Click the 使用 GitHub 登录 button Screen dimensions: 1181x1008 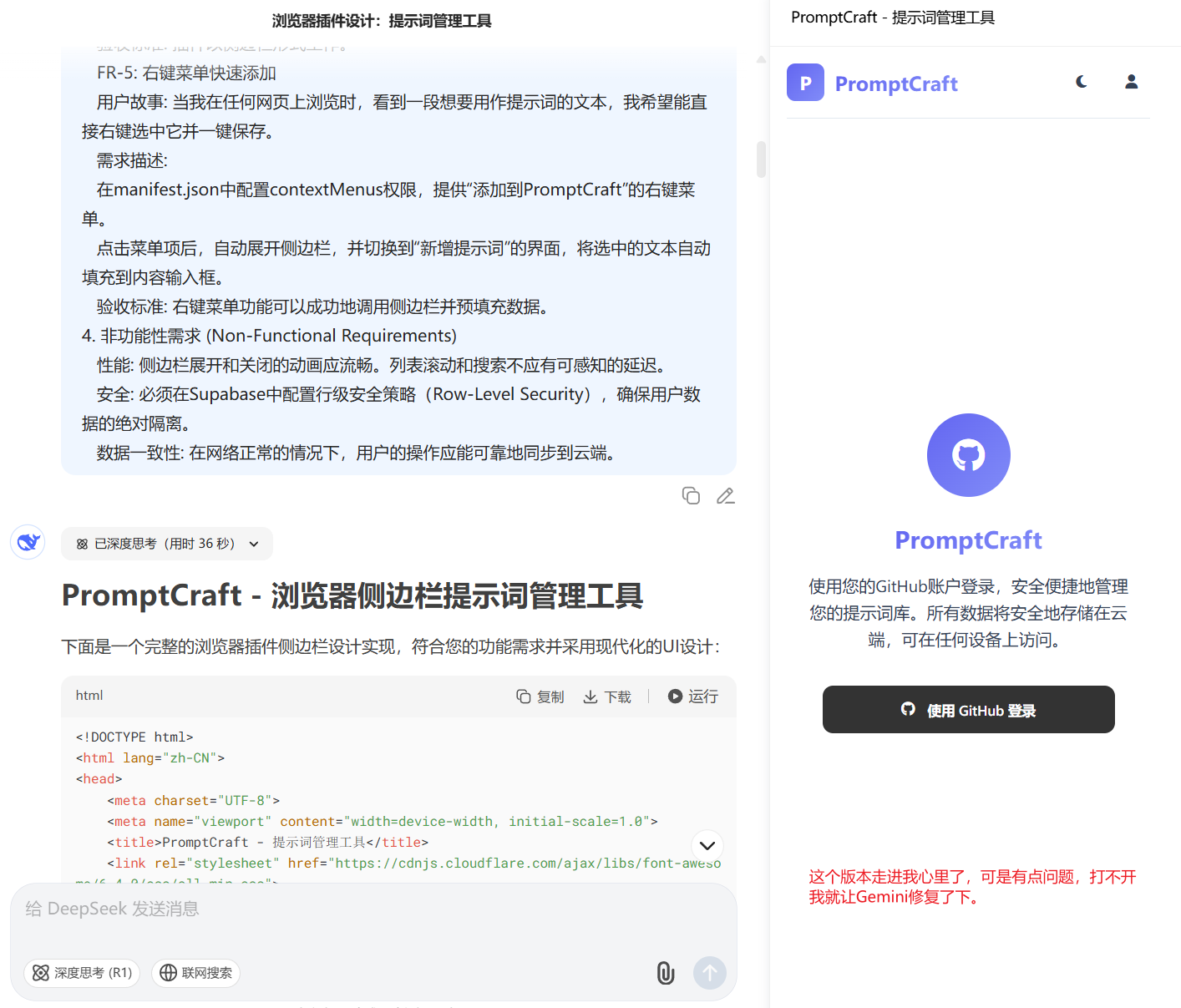click(969, 710)
